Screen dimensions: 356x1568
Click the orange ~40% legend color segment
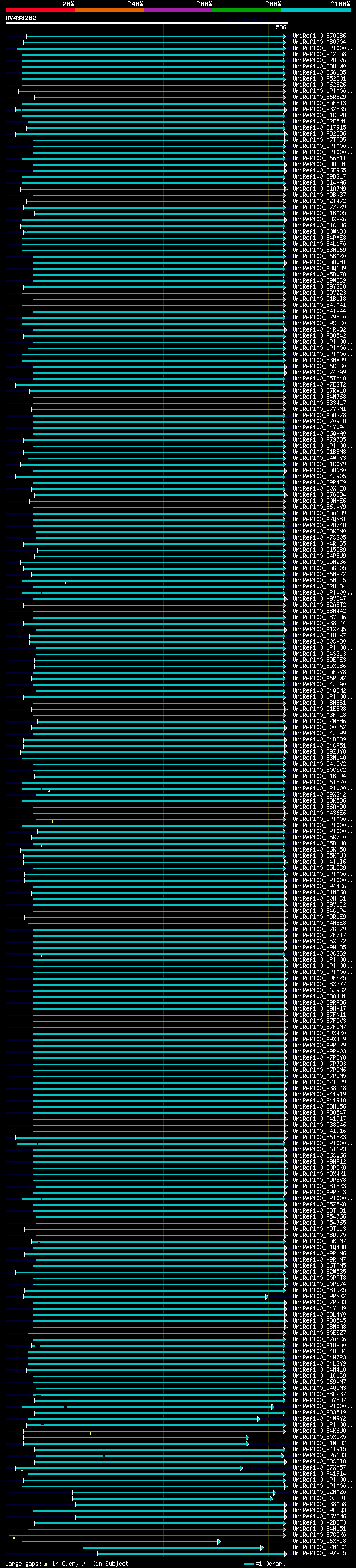(110, 10)
